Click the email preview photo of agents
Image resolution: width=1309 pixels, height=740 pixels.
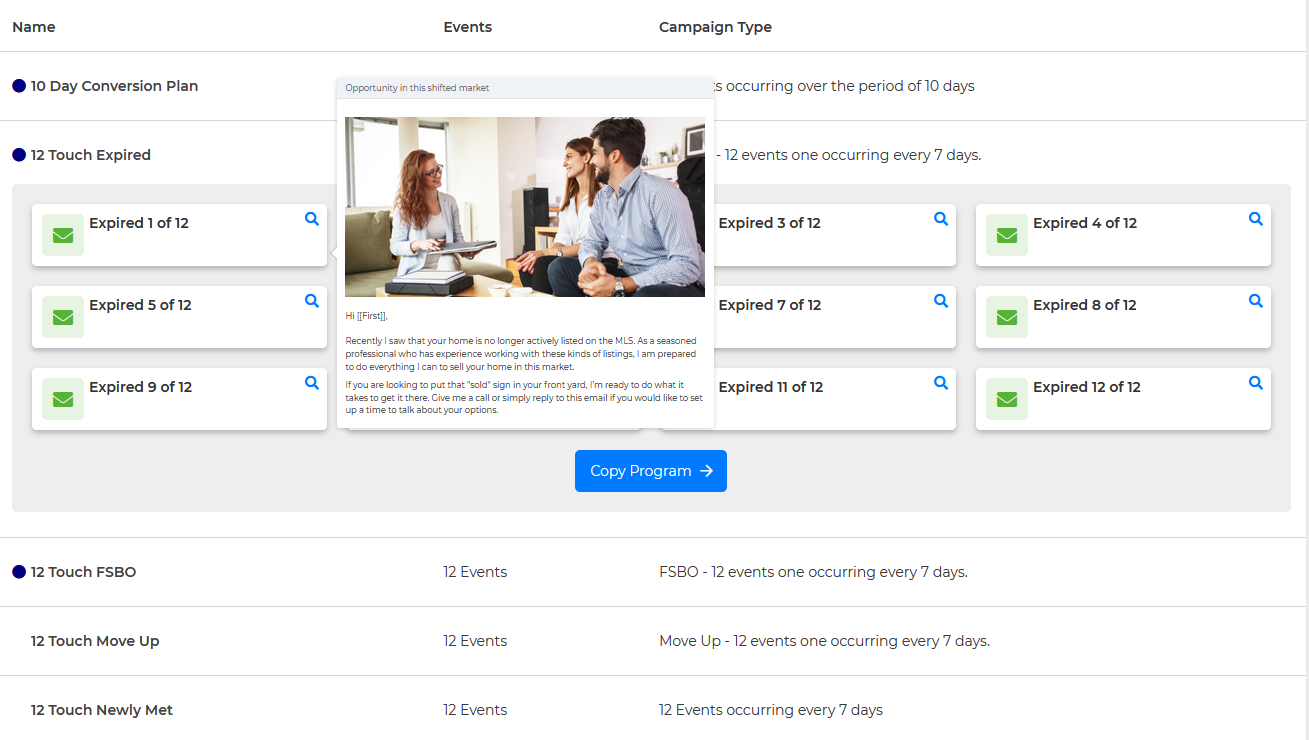pos(525,207)
